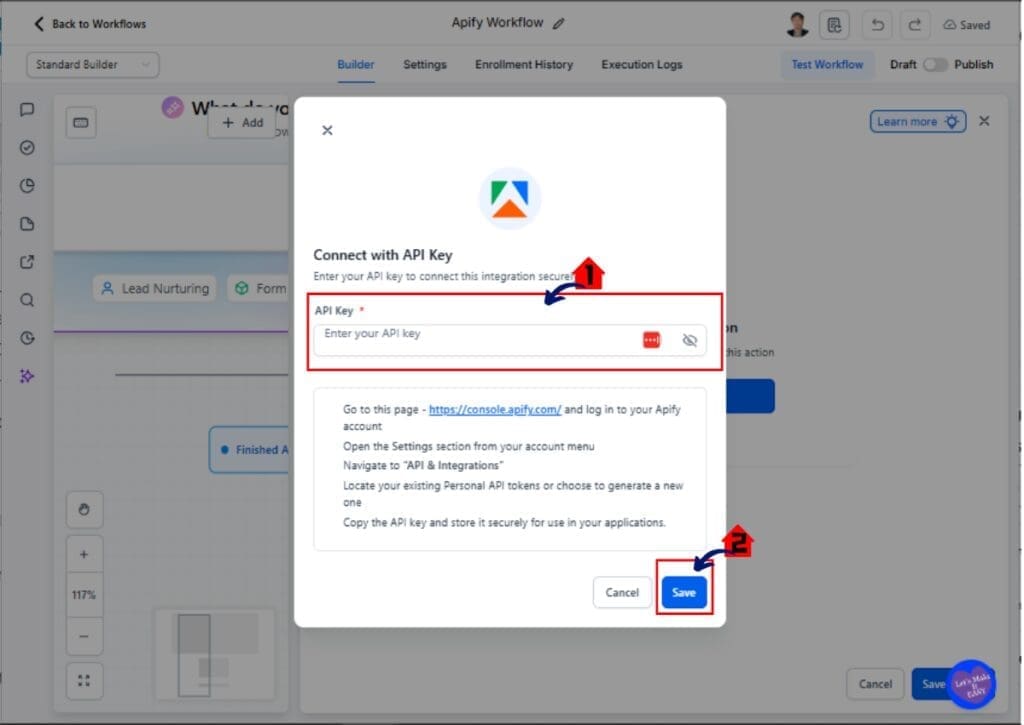Click Save in the background panel
1024x725 pixels.
pos(933,684)
